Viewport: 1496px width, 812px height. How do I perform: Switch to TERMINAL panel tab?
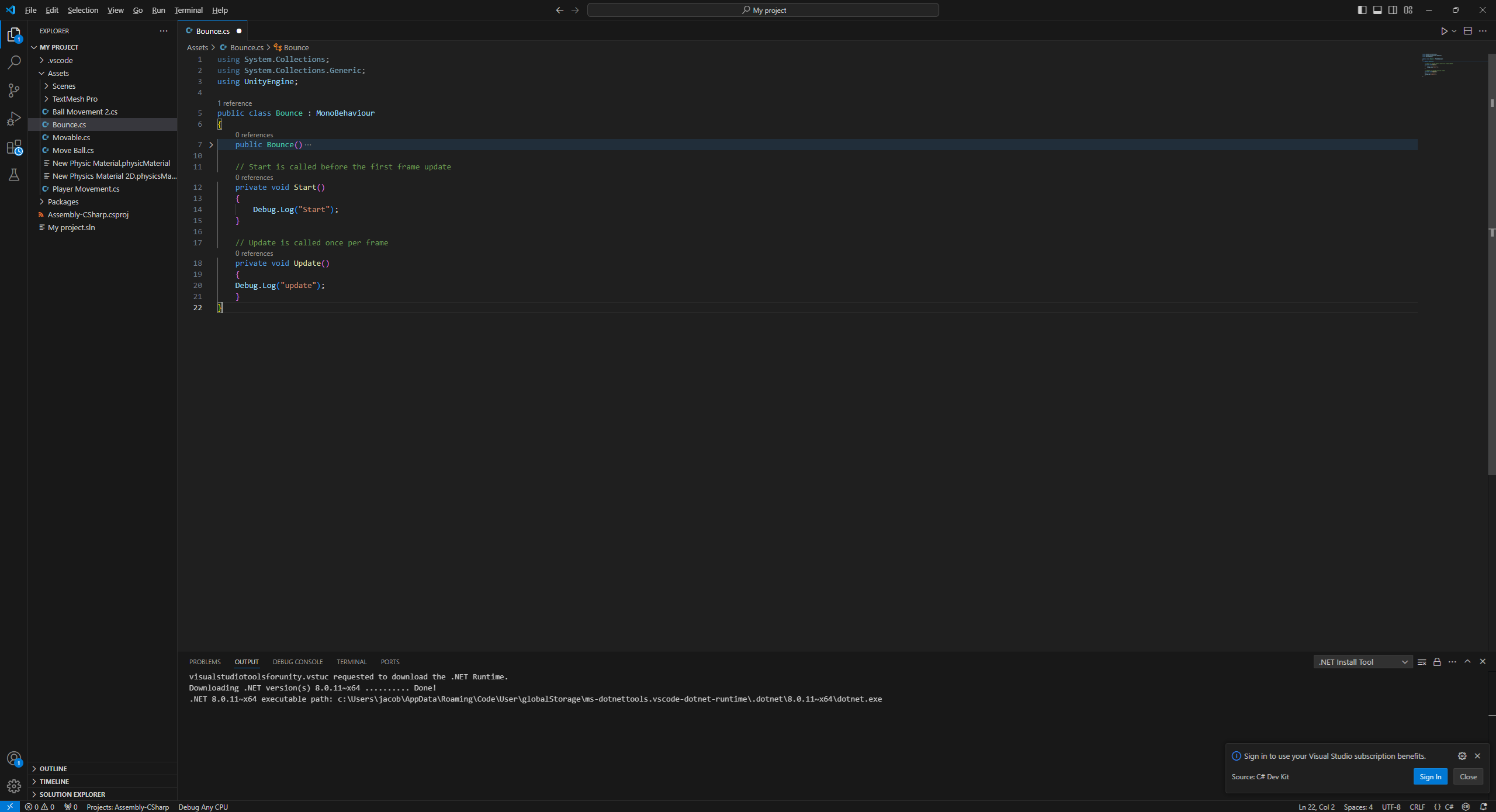pyautogui.click(x=352, y=662)
